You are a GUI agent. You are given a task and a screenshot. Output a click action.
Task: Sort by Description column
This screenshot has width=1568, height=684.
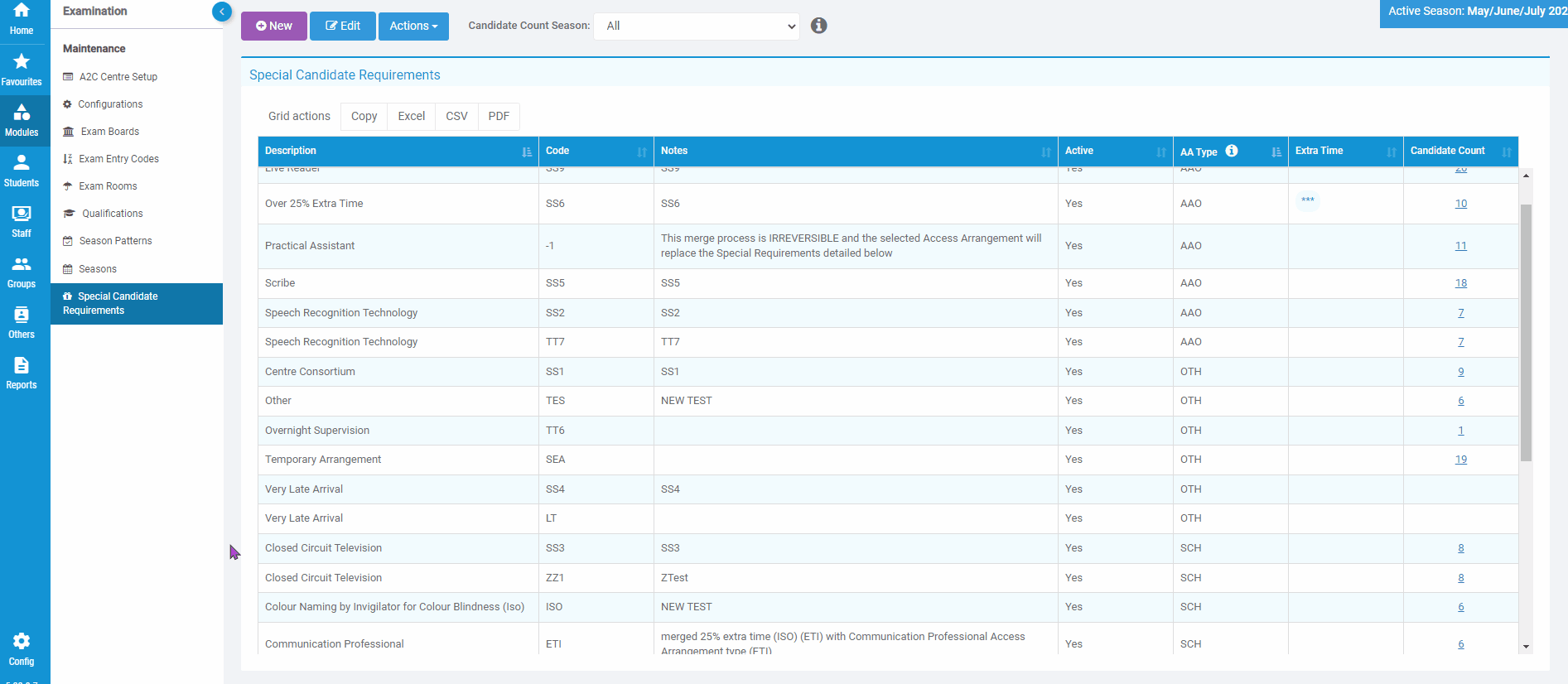[x=398, y=152]
